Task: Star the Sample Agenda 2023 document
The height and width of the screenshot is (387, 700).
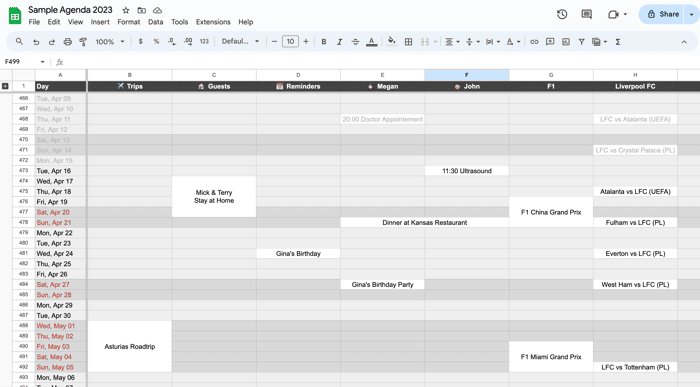Action: [x=126, y=10]
